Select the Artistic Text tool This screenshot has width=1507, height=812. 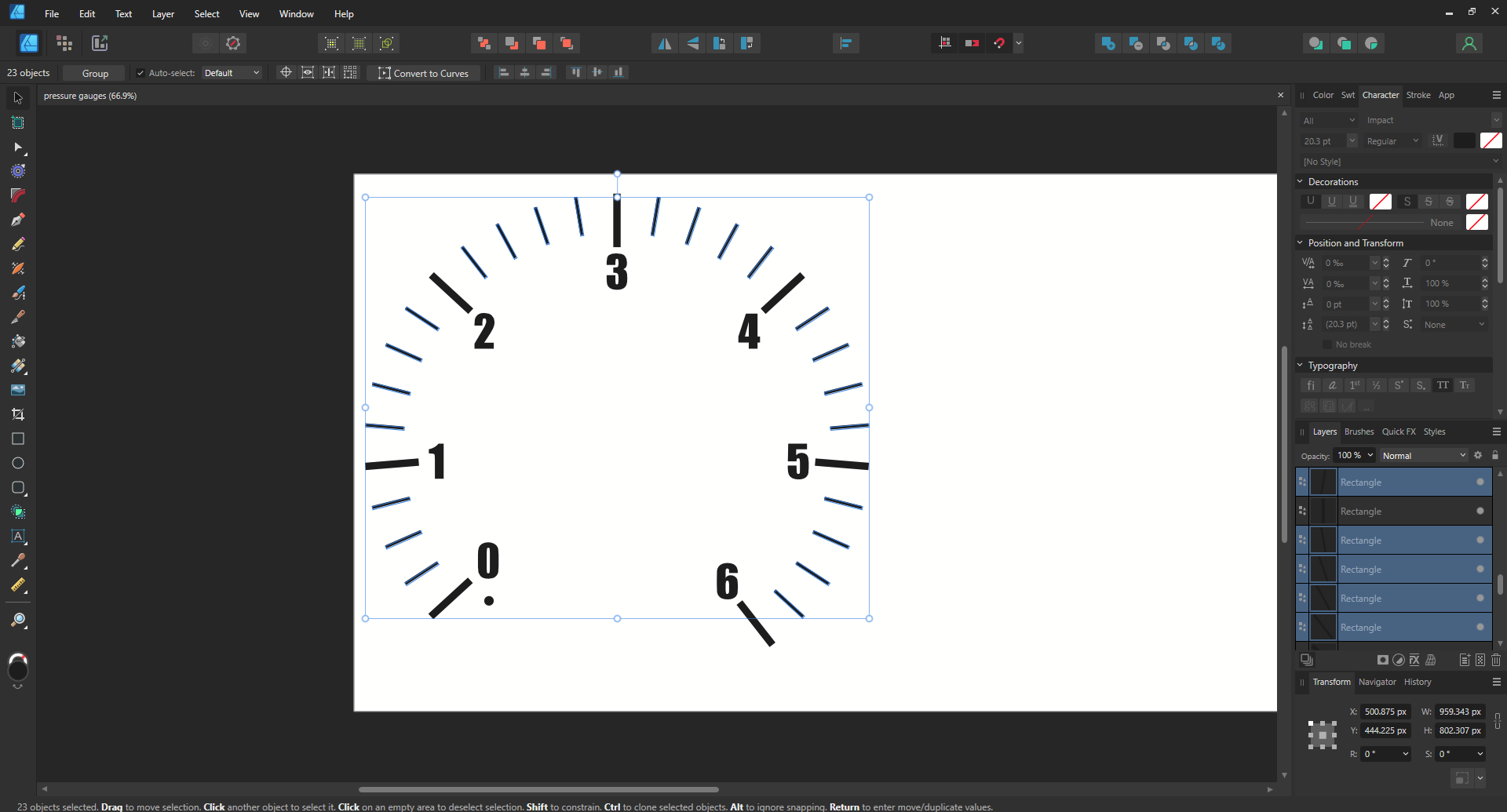[18, 537]
